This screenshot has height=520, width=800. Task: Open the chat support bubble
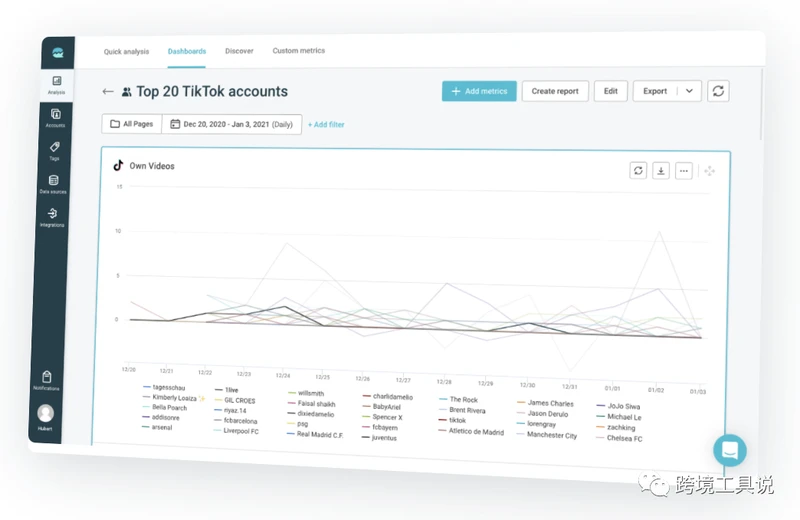pos(730,450)
